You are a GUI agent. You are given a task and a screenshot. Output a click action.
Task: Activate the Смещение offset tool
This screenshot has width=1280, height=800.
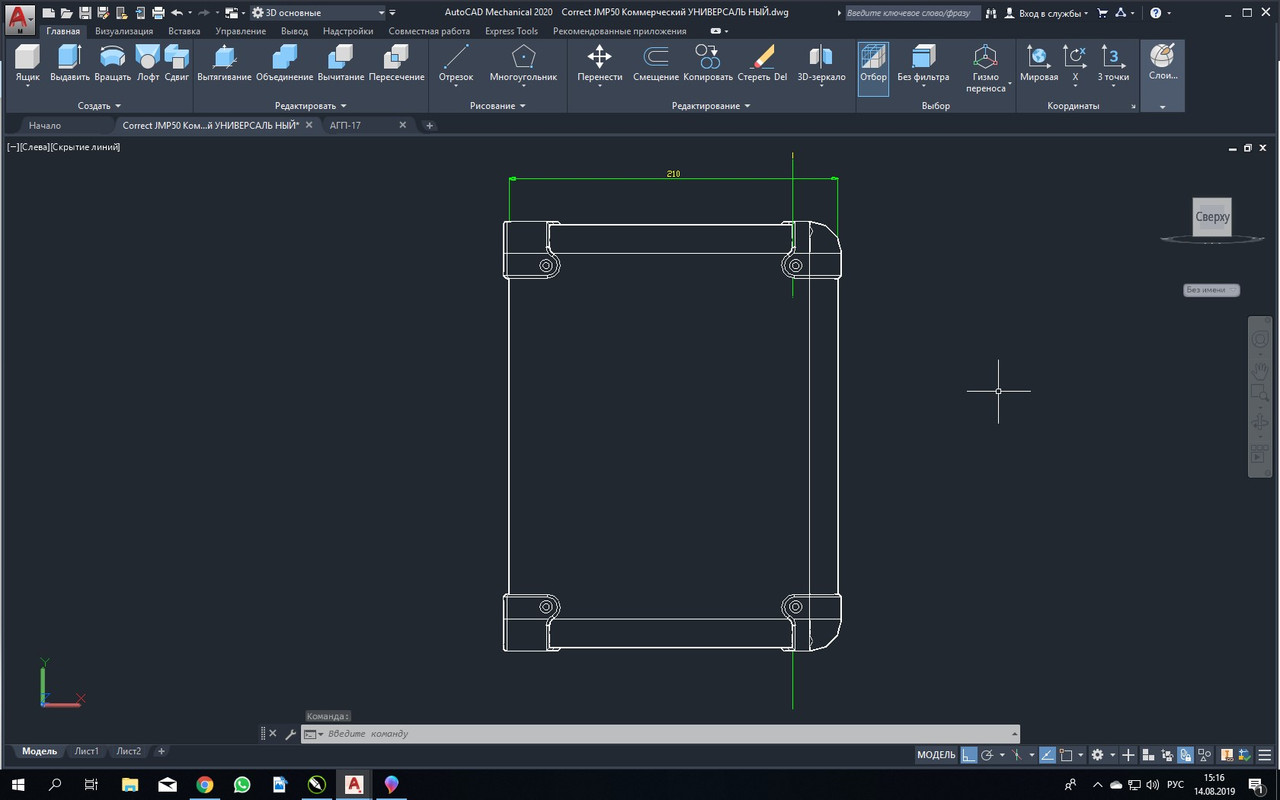pyautogui.click(x=656, y=63)
